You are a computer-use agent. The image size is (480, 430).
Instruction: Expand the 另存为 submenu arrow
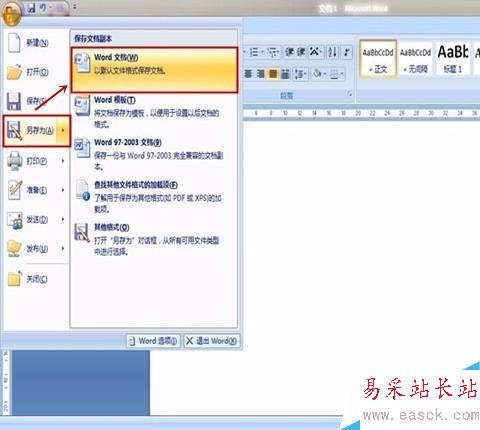(x=63, y=131)
